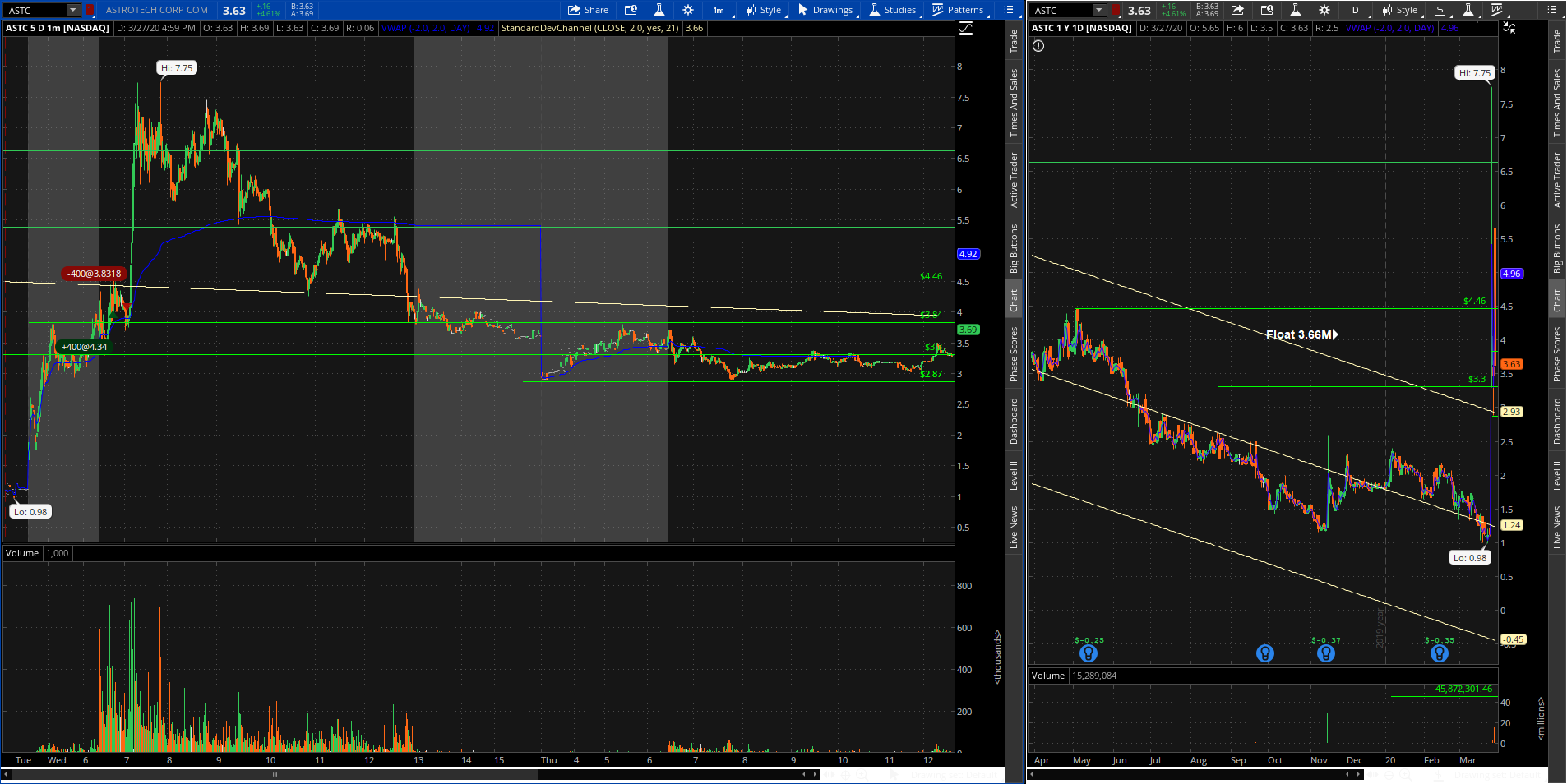Click the exclamation alert icon on right chart
This screenshot has width=1567, height=784.
coord(1038,46)
